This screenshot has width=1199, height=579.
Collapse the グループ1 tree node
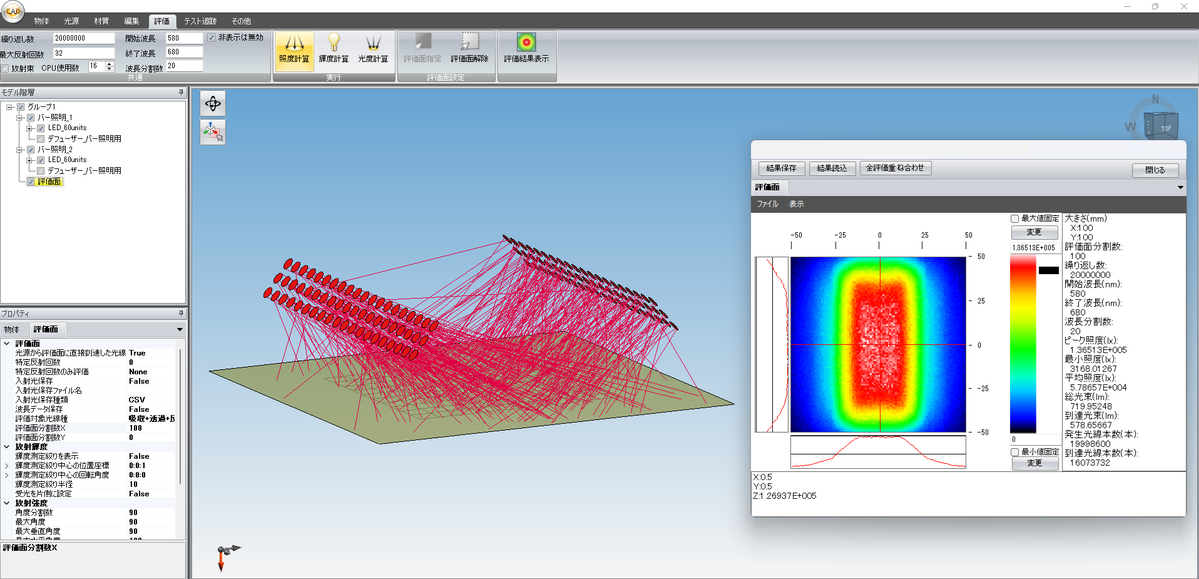pyautogui.click(x=8, y=107)
